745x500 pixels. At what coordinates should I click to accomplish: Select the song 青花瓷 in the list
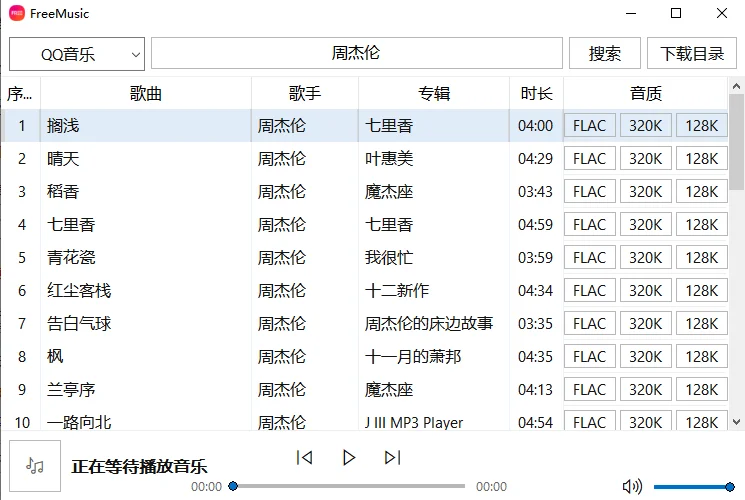point(71,258)
